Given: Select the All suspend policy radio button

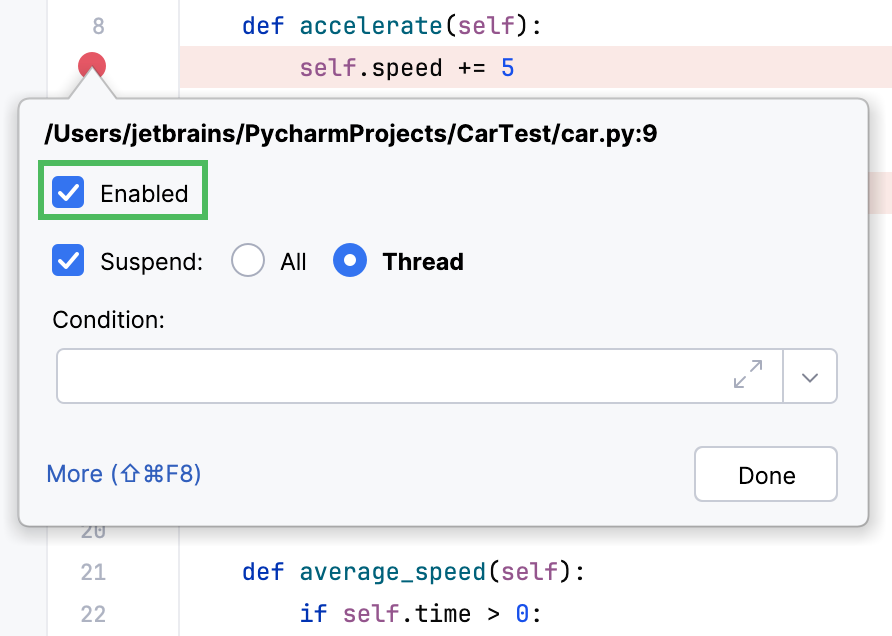Looking at the screenshot, I should pos(247,260).
